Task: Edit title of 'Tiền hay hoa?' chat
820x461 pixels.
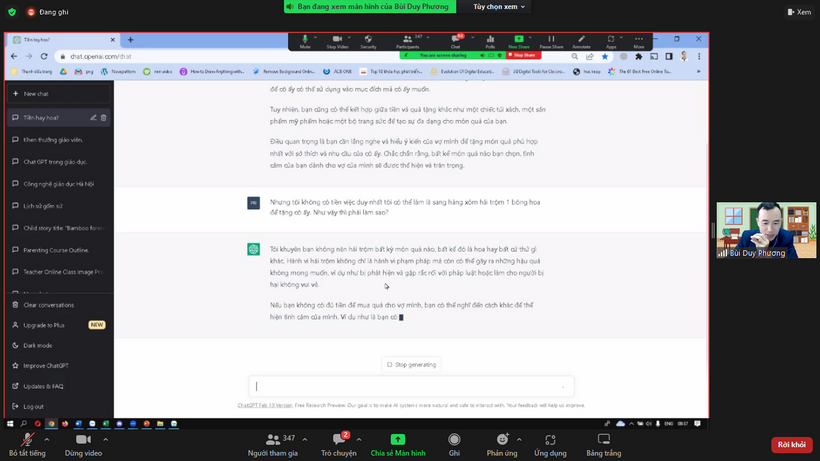Action: pos(93,118)
